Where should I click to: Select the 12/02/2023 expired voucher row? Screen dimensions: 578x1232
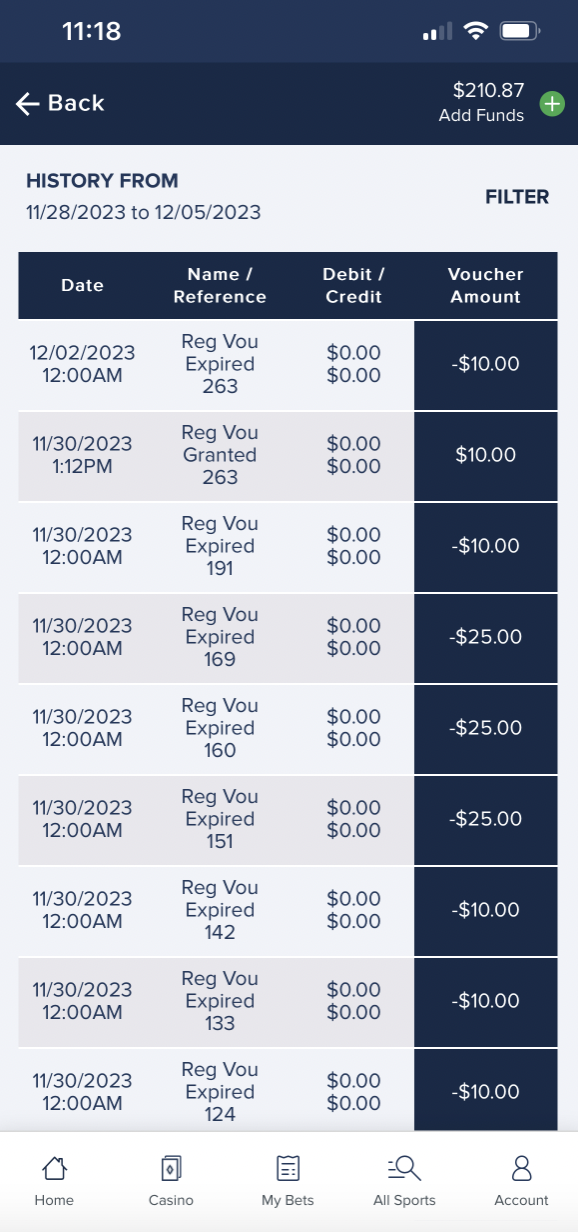[x=220, y=364]
